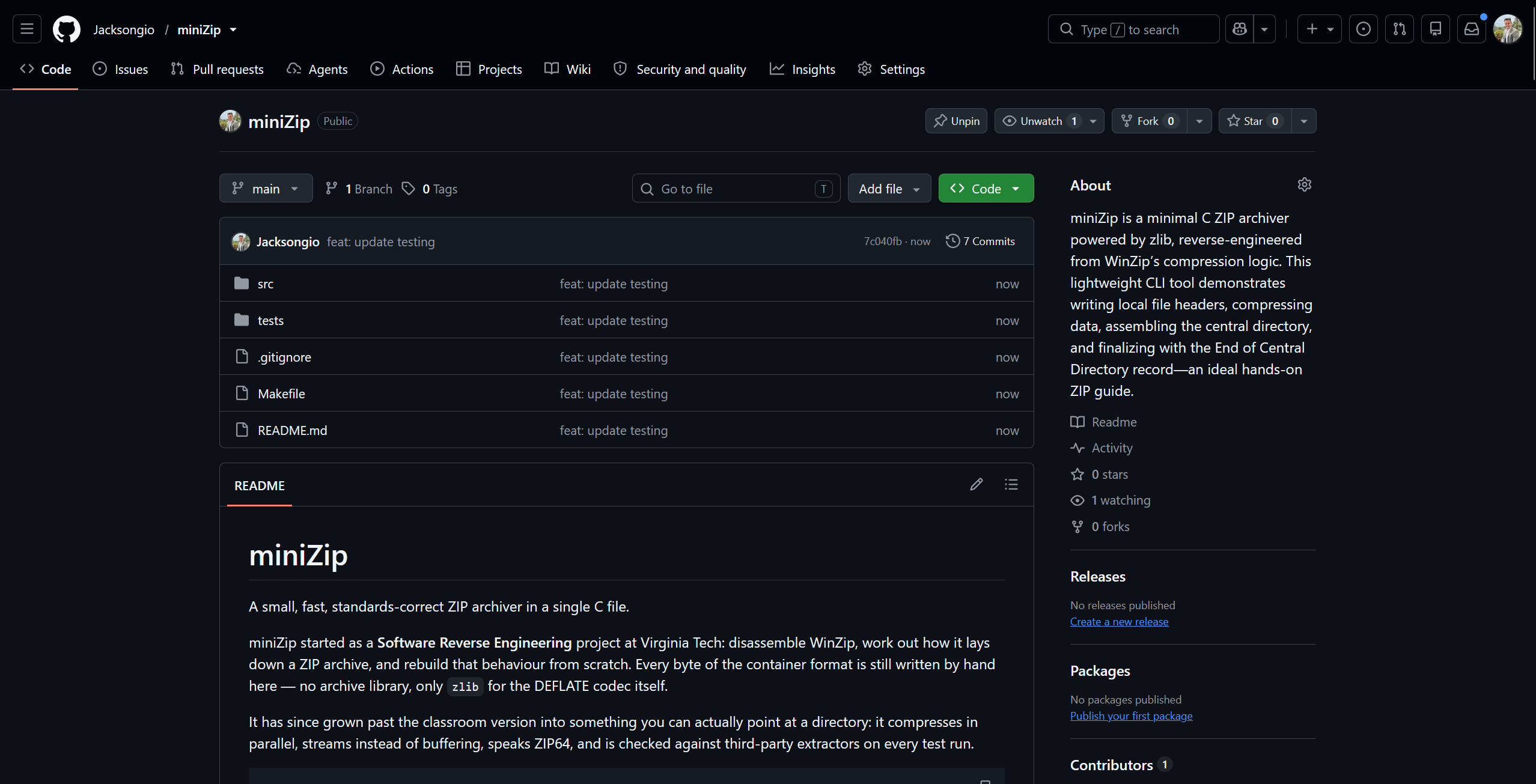Open the Insights tab
This screenshot has height=784, width=1536.
point(802,69)
